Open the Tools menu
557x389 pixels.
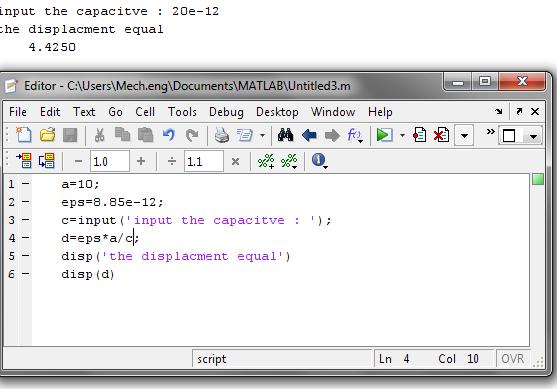click(182, 112)
